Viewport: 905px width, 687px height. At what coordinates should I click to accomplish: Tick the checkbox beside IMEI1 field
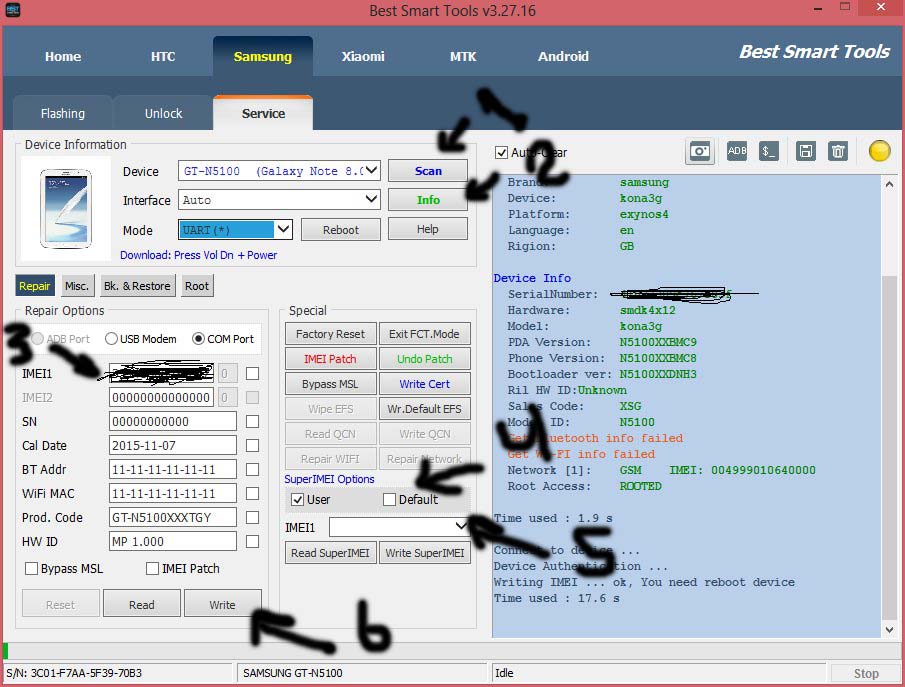252,374
